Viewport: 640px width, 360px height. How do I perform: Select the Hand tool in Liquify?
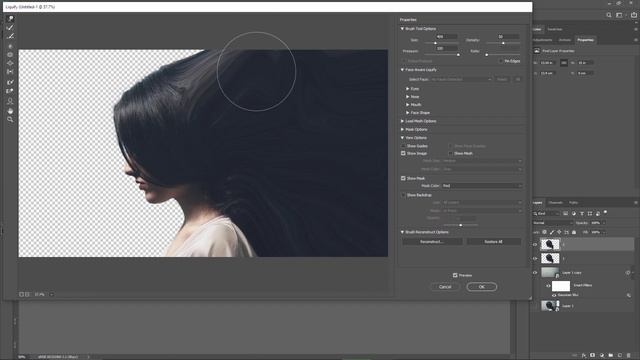click(x=10, y=111)
